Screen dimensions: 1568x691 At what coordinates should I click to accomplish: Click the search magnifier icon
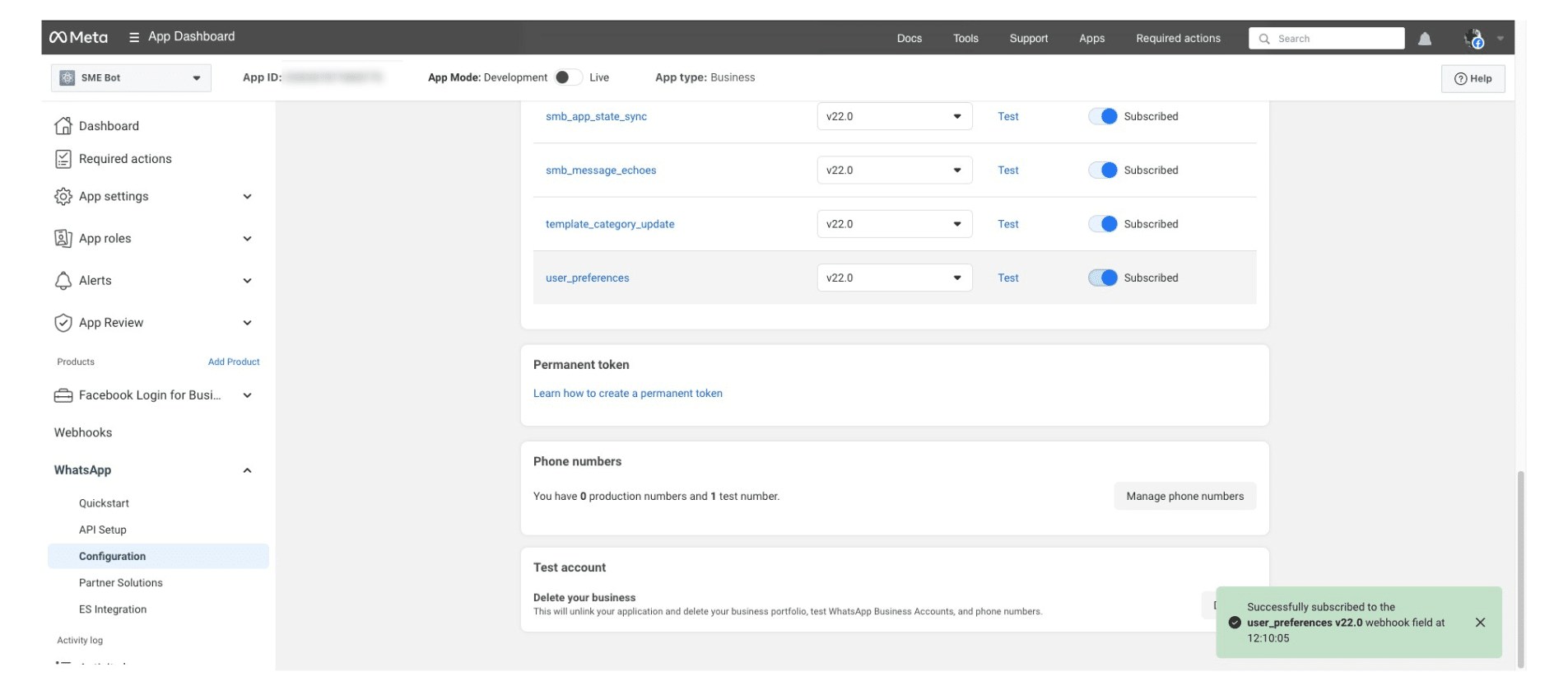[1264, 39]
